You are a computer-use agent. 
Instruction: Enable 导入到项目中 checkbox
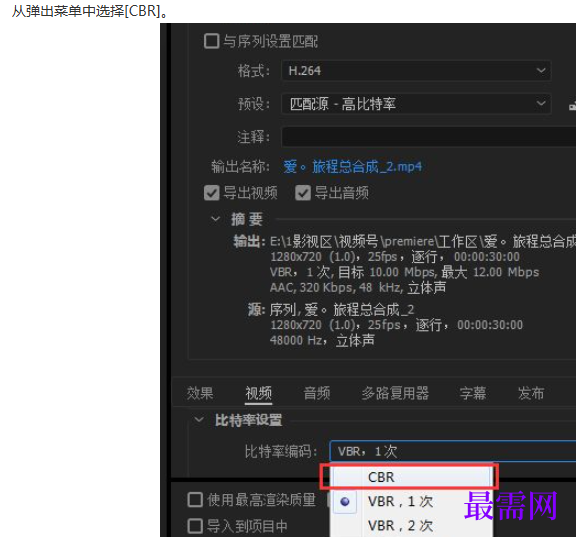[195, 526]
